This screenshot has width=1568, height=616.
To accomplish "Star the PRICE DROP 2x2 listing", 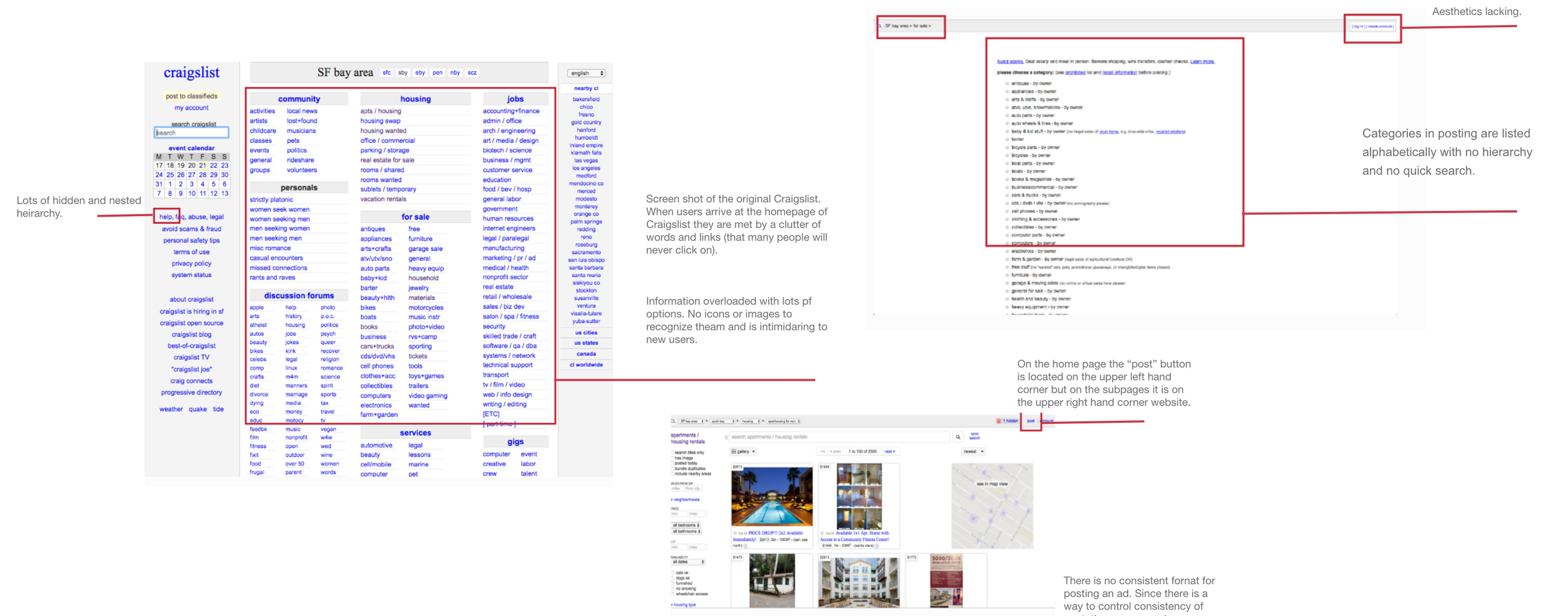I will 735,533.
